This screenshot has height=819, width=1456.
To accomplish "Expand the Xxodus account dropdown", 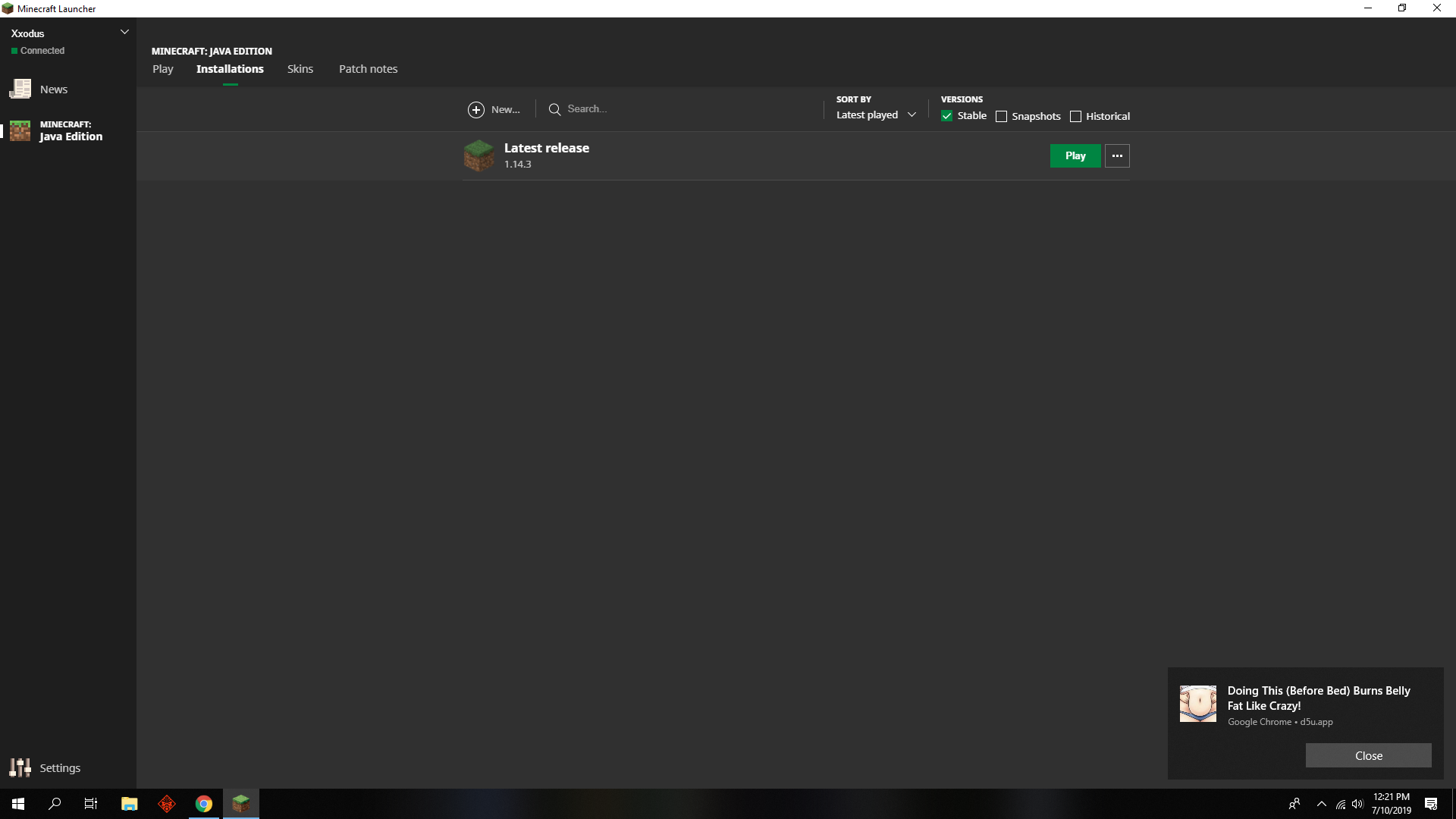I will (x=125, y=32).
